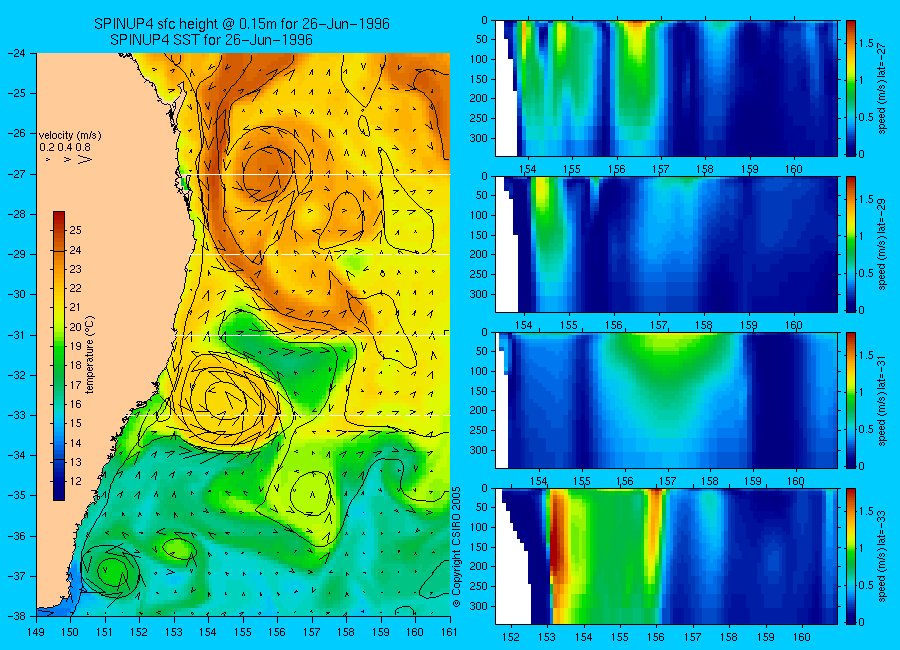Click the speed color bar for lat=-33
This screenshot has height=650, width=900.
[850, 556]
